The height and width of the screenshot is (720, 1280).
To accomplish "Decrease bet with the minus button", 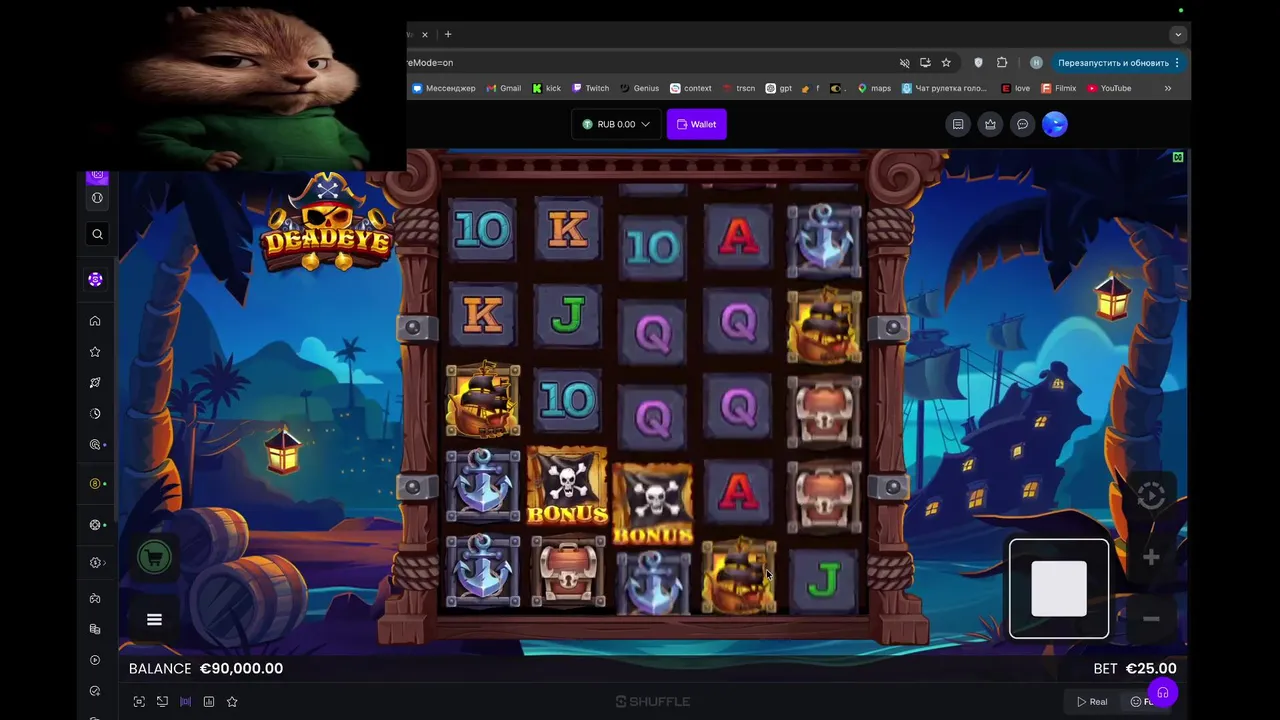I will pos(1151,619).
